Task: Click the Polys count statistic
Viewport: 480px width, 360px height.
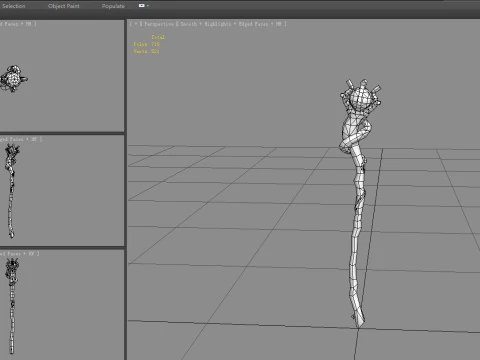Action: [x=147, y=44]
